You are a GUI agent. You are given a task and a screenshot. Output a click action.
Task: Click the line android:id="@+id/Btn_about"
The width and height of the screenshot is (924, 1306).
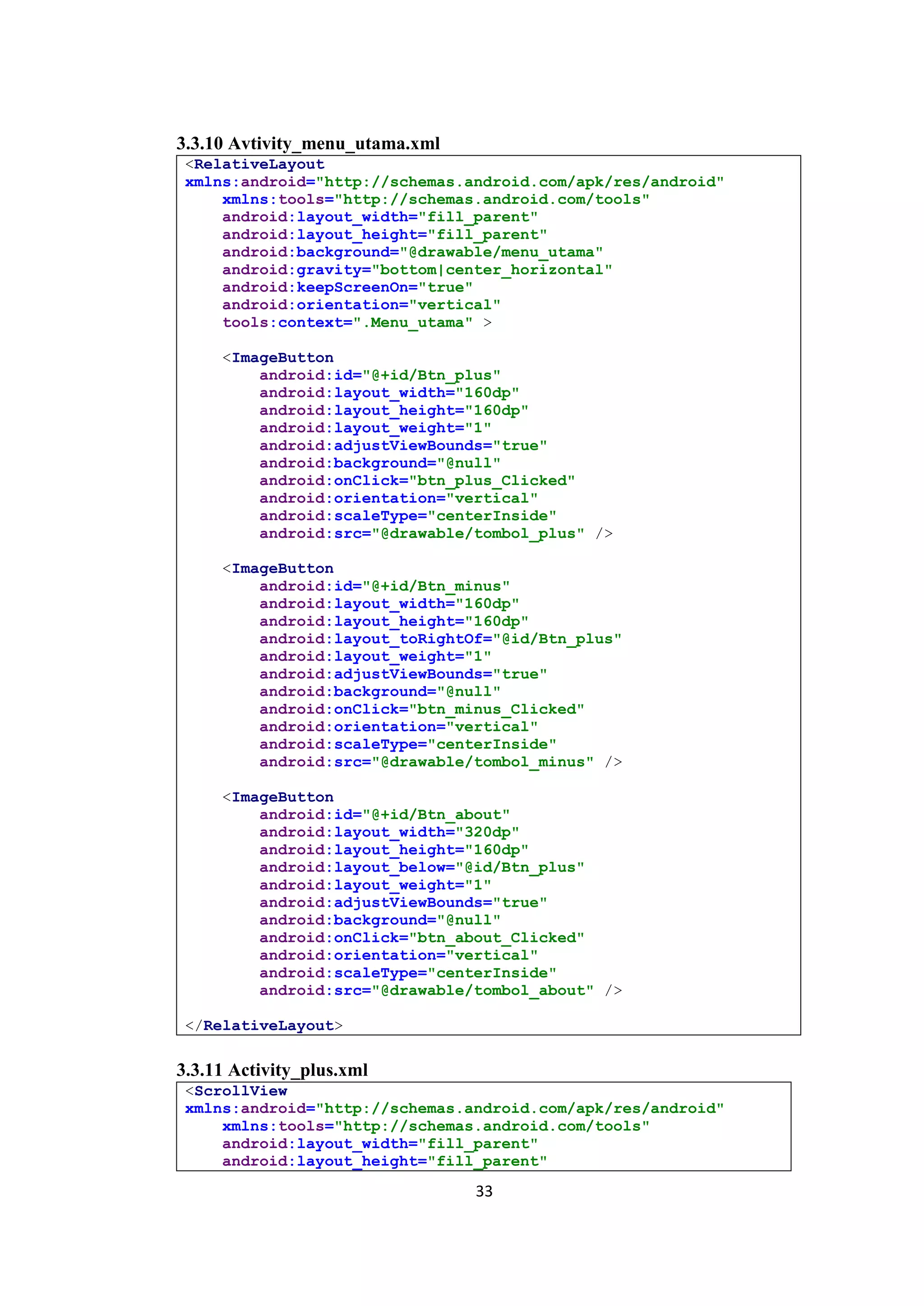(384, 815)
